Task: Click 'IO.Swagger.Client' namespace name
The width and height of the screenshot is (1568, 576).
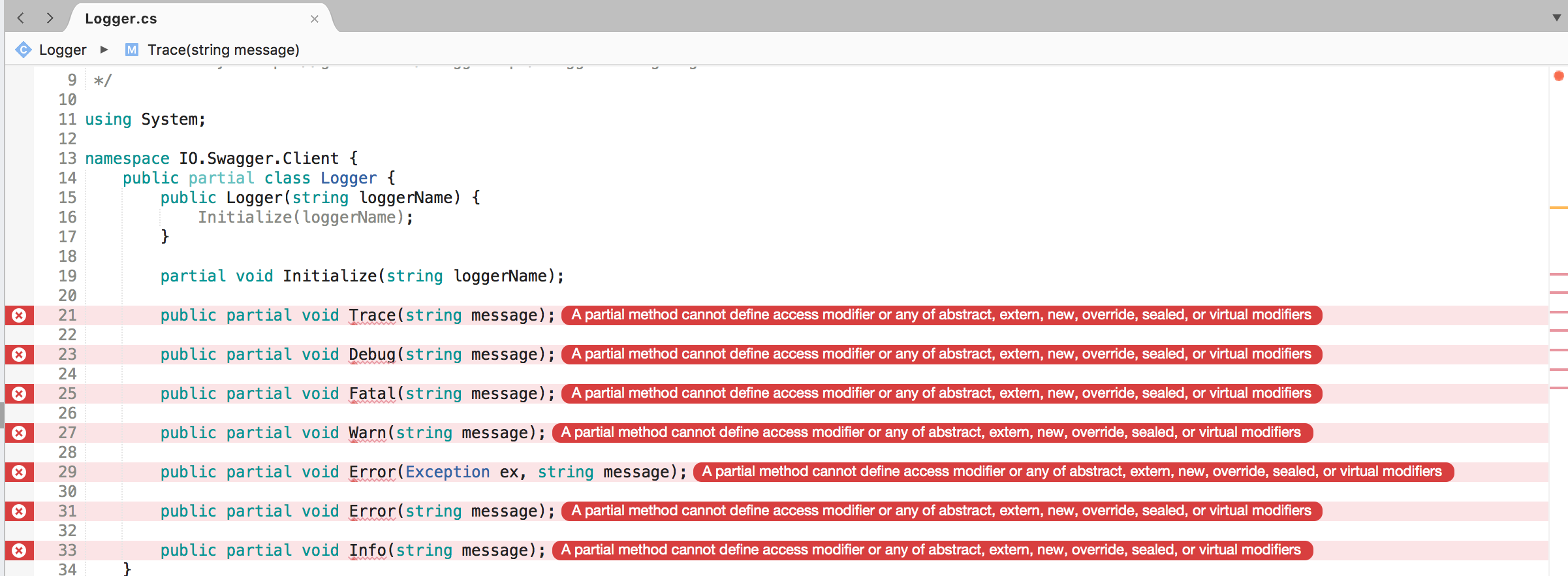Action: click(259, 159)
